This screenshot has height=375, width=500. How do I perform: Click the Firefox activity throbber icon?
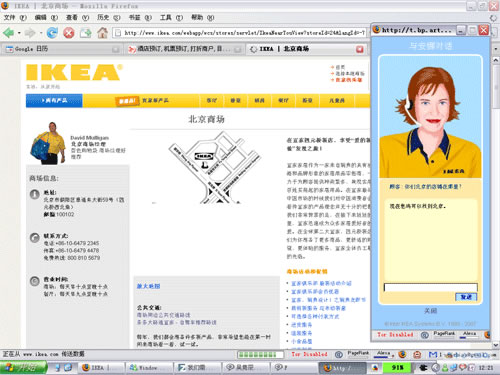(494, 18)
